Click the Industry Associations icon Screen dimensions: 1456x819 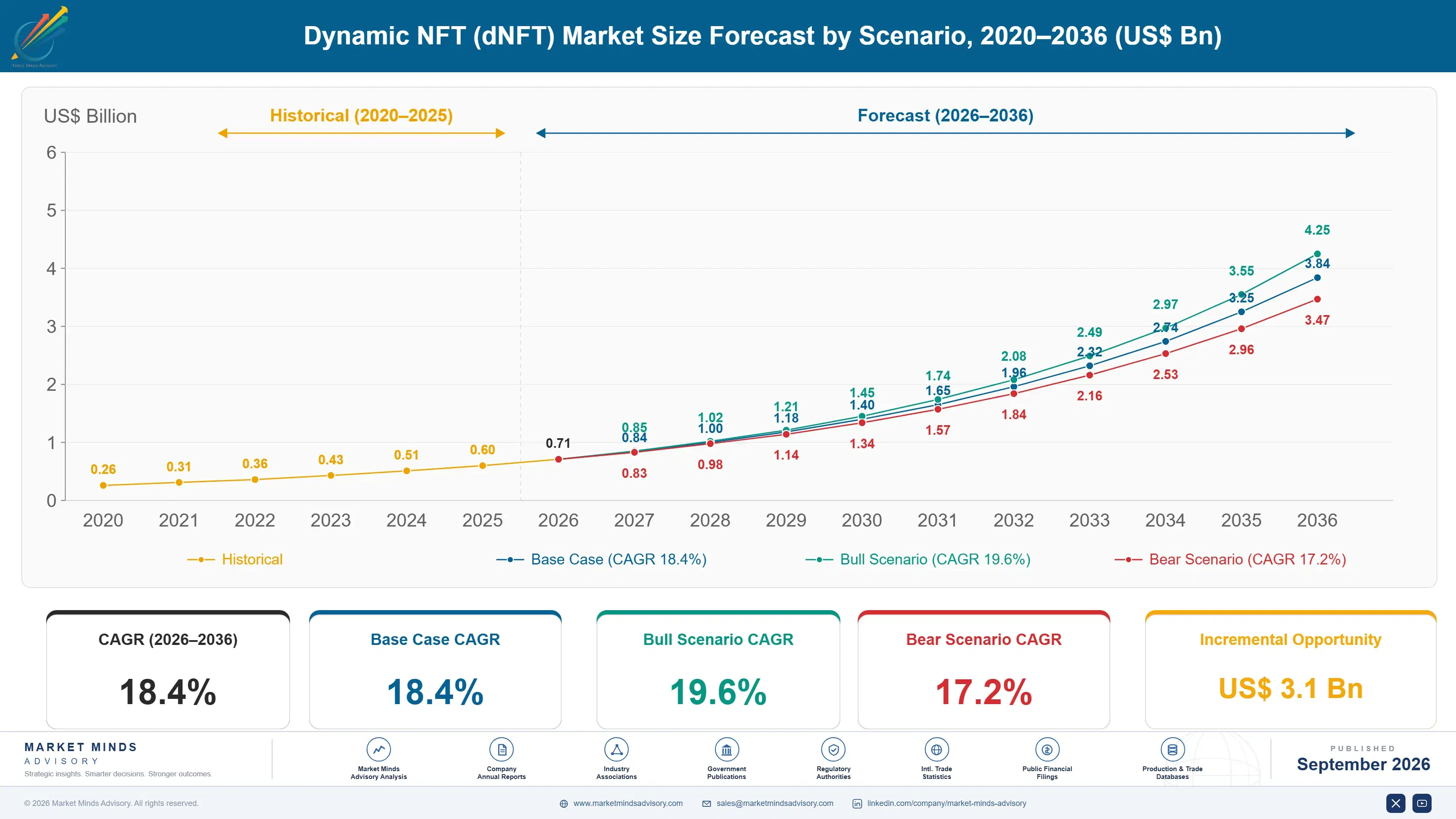click(616, 749)
